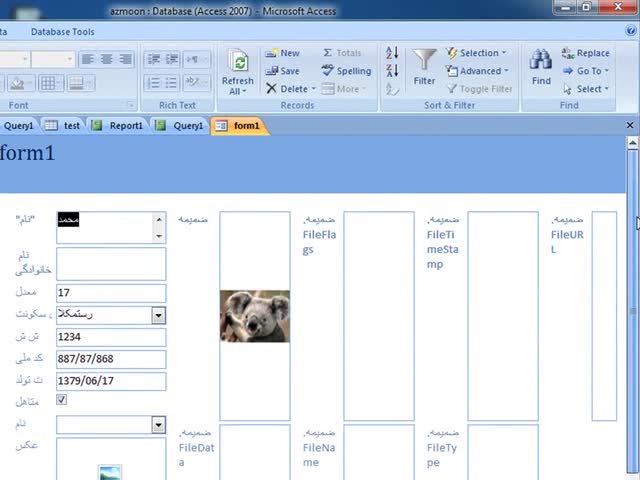640x480 pixels.
Task: Switch to the Query1 tab next to form1
Action: click(x=180, y=126)
